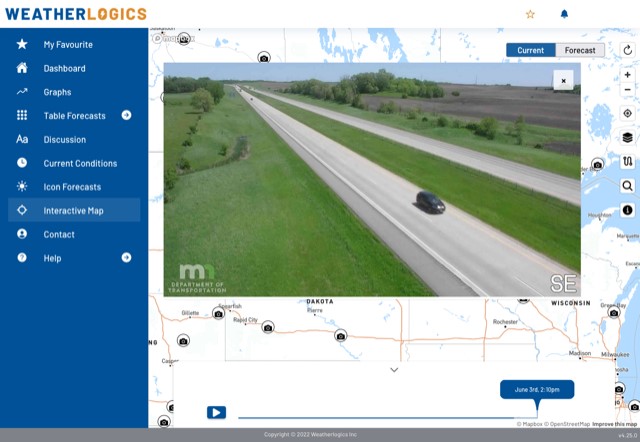Click the Current Conditions clock sidebar icon
The width and height of the screenshot is (640, 442).
coord(22,162)
